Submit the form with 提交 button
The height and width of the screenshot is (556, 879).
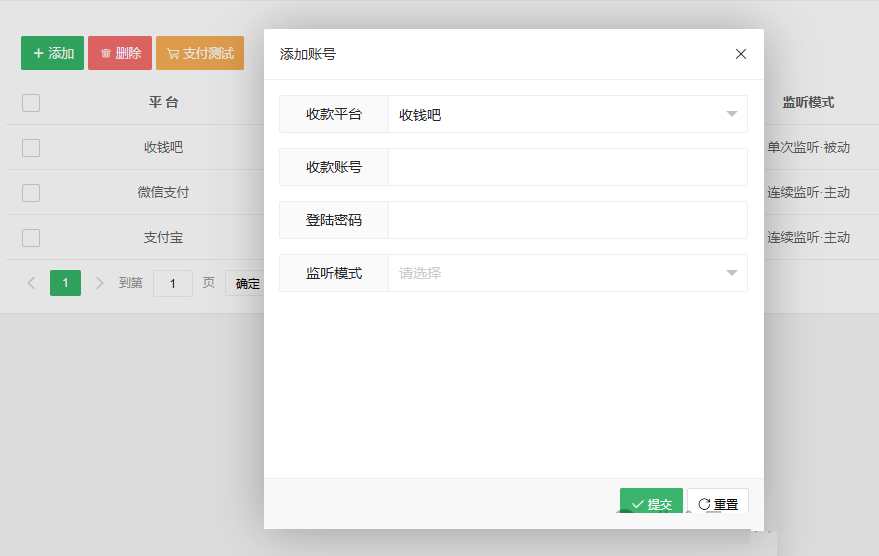[x=651, y=503]
